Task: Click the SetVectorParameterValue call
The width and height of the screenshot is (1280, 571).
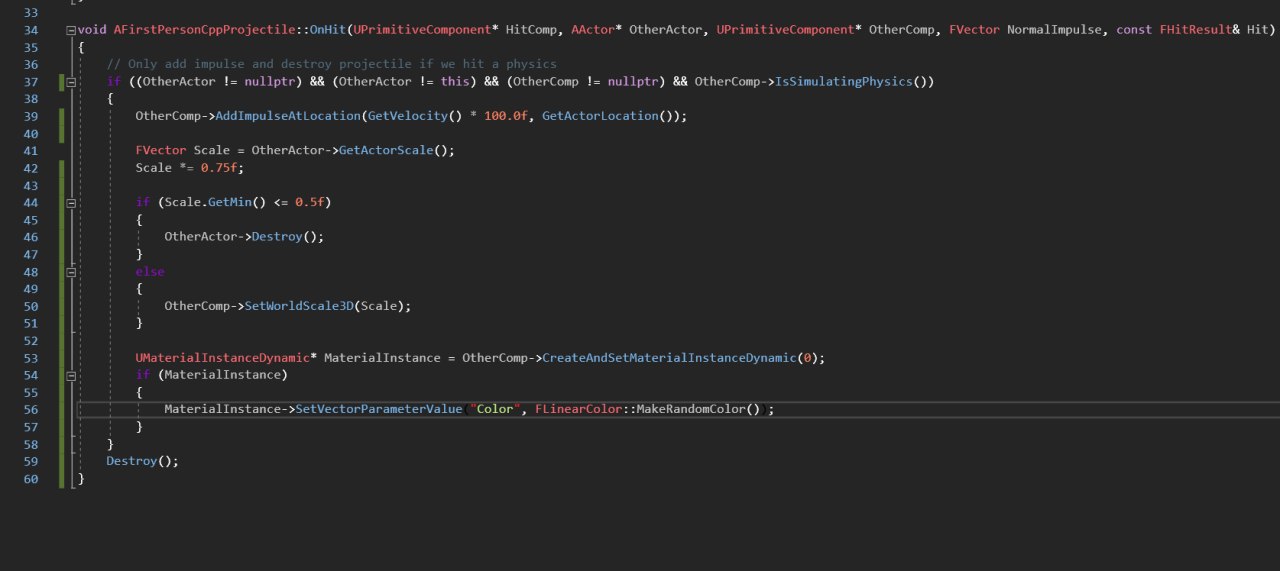Action: [x=379, y=409]
